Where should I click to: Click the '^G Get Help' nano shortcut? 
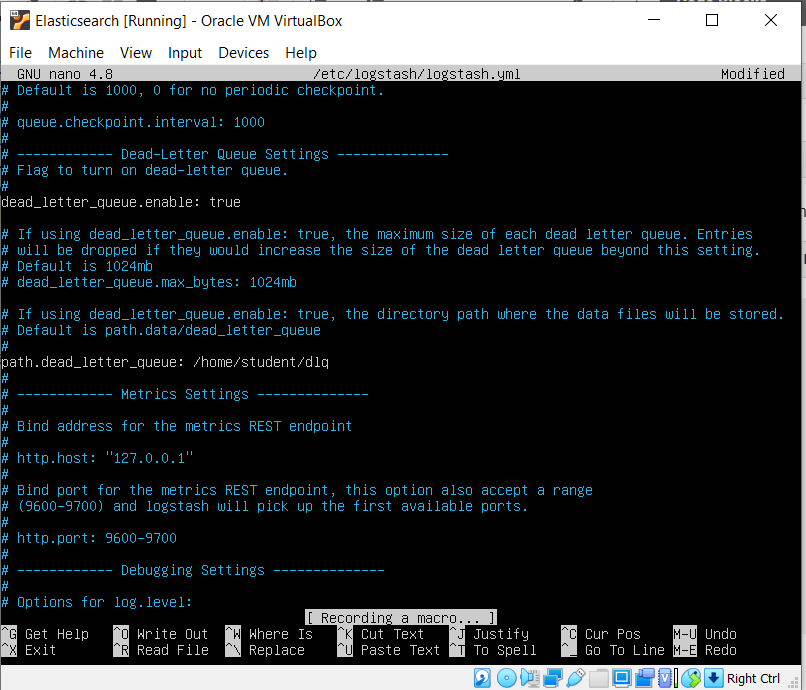45,634
